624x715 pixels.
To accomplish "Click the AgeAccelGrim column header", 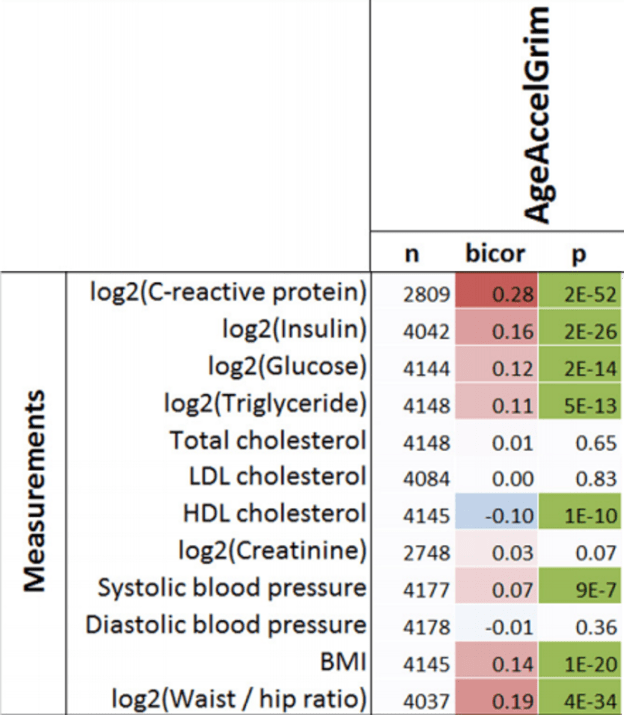I will click(540, 116).
